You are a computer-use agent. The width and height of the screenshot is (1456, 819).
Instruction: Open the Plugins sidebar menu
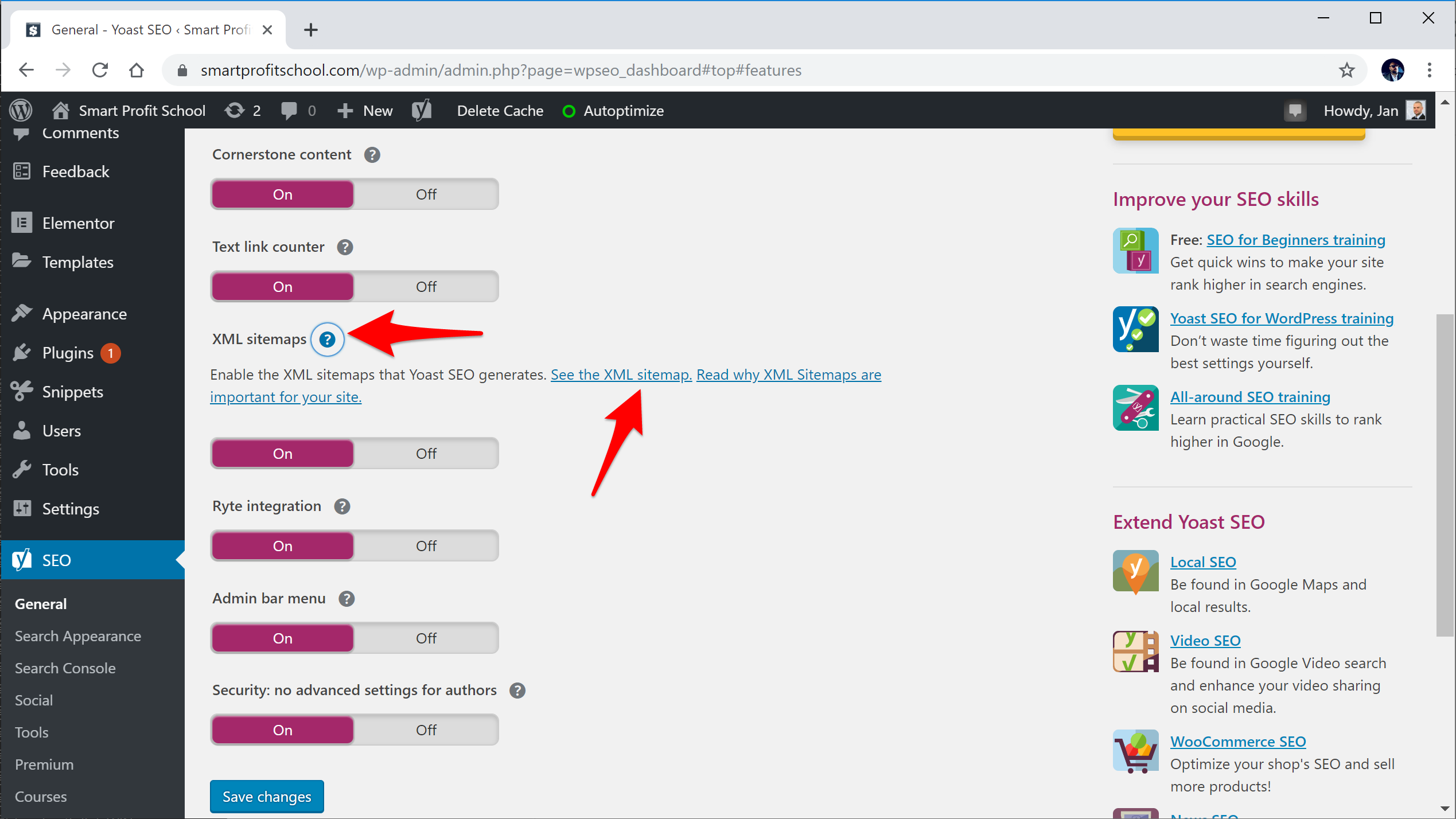[x=92, y=353]
